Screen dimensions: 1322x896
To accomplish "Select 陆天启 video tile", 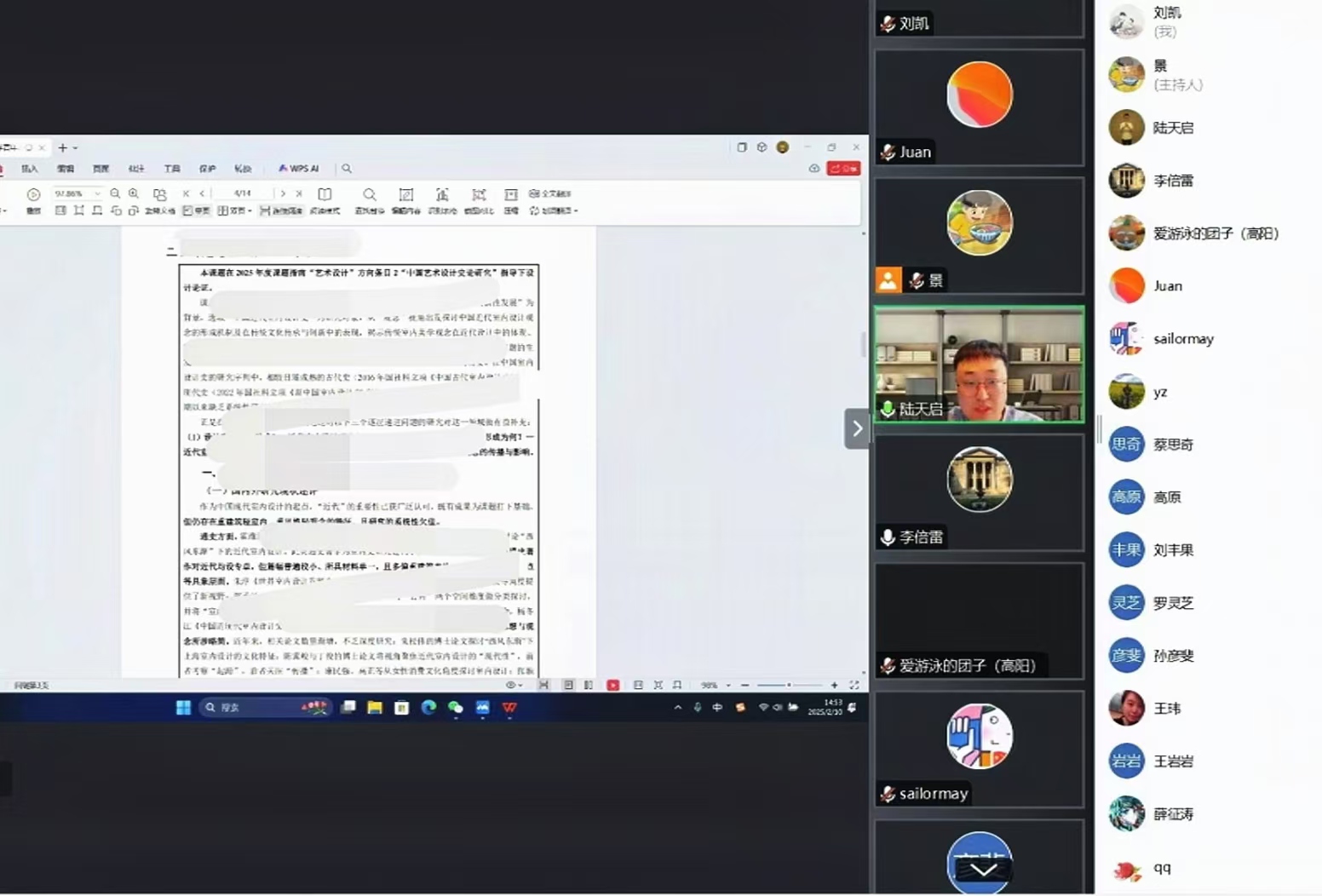I will point(980,365).
